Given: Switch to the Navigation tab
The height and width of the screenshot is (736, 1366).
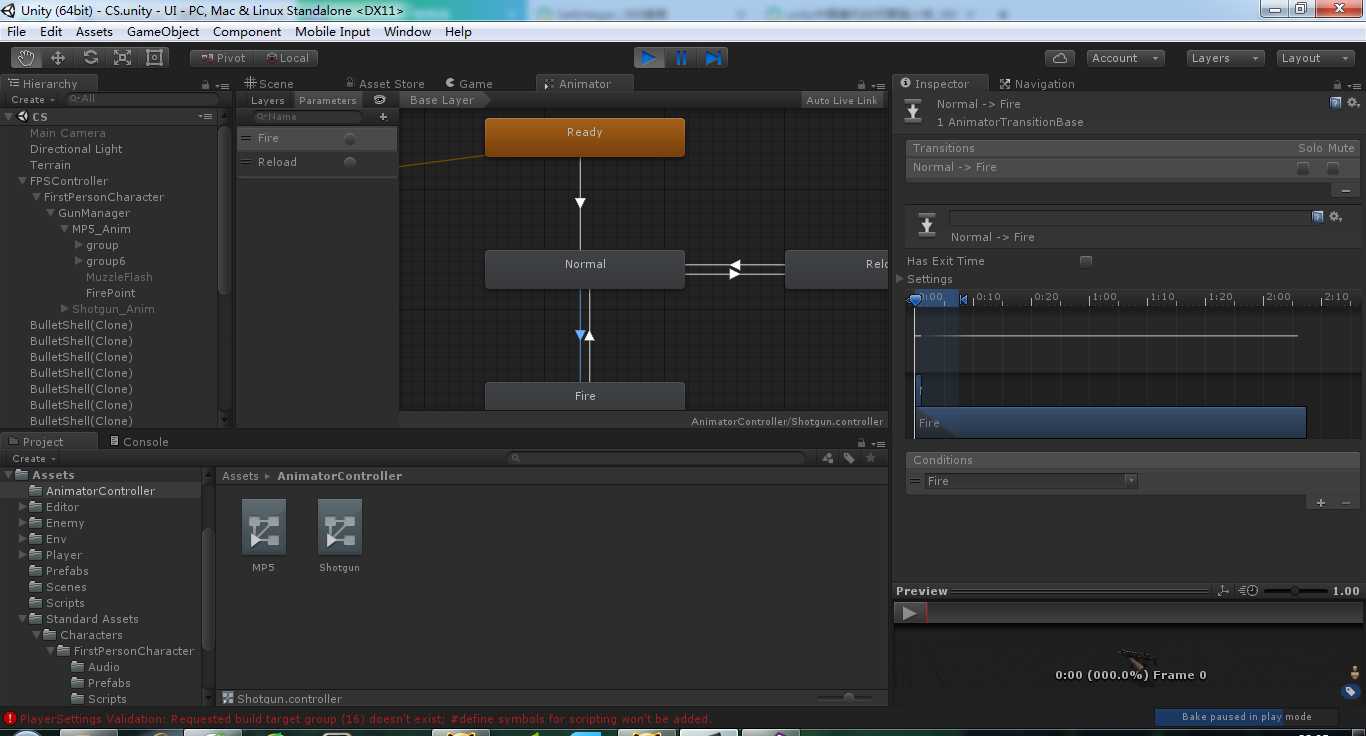Looking at the screenshot, I should [1036, 84].
